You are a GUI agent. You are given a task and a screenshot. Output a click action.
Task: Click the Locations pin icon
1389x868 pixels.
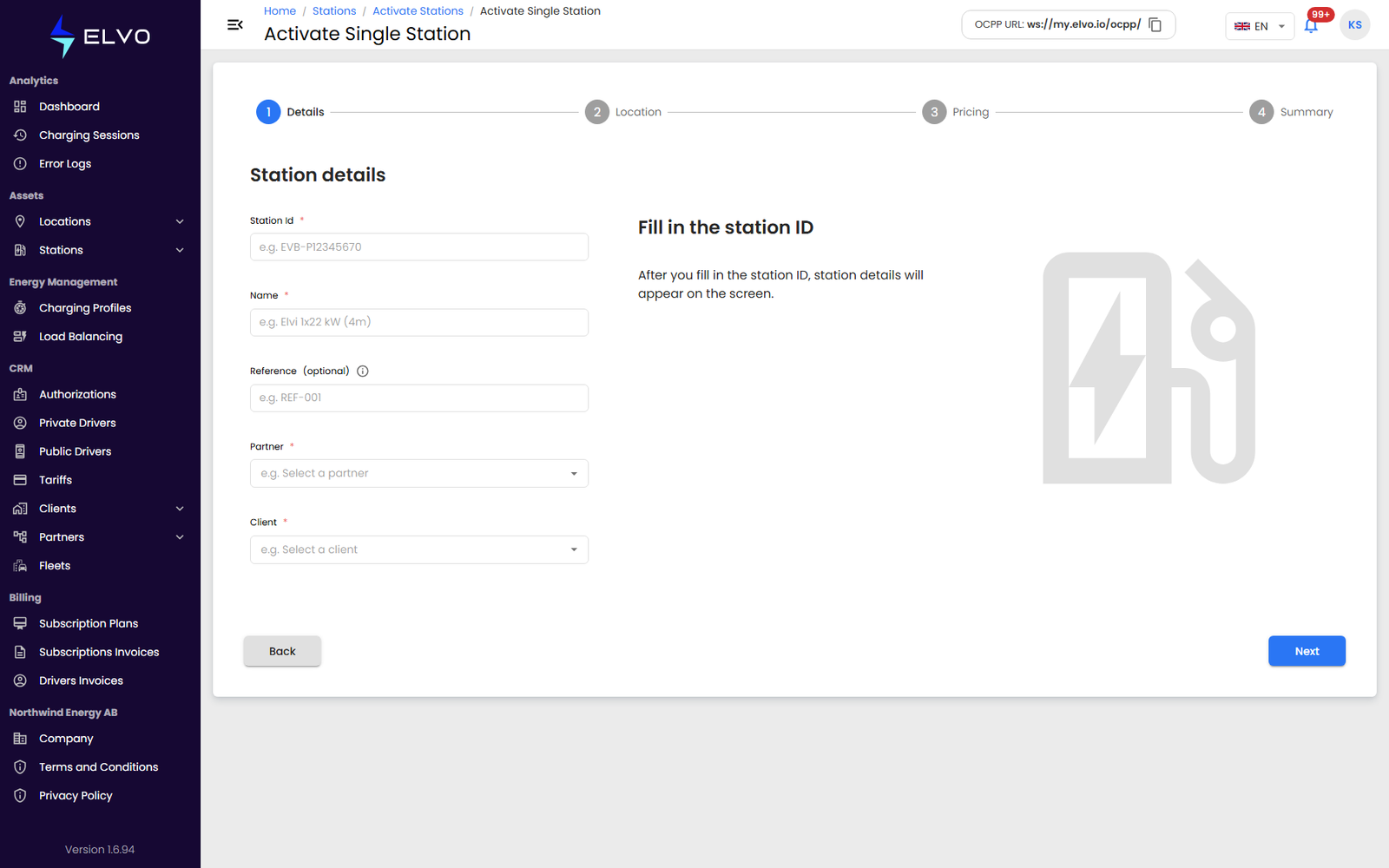(20, 221)
